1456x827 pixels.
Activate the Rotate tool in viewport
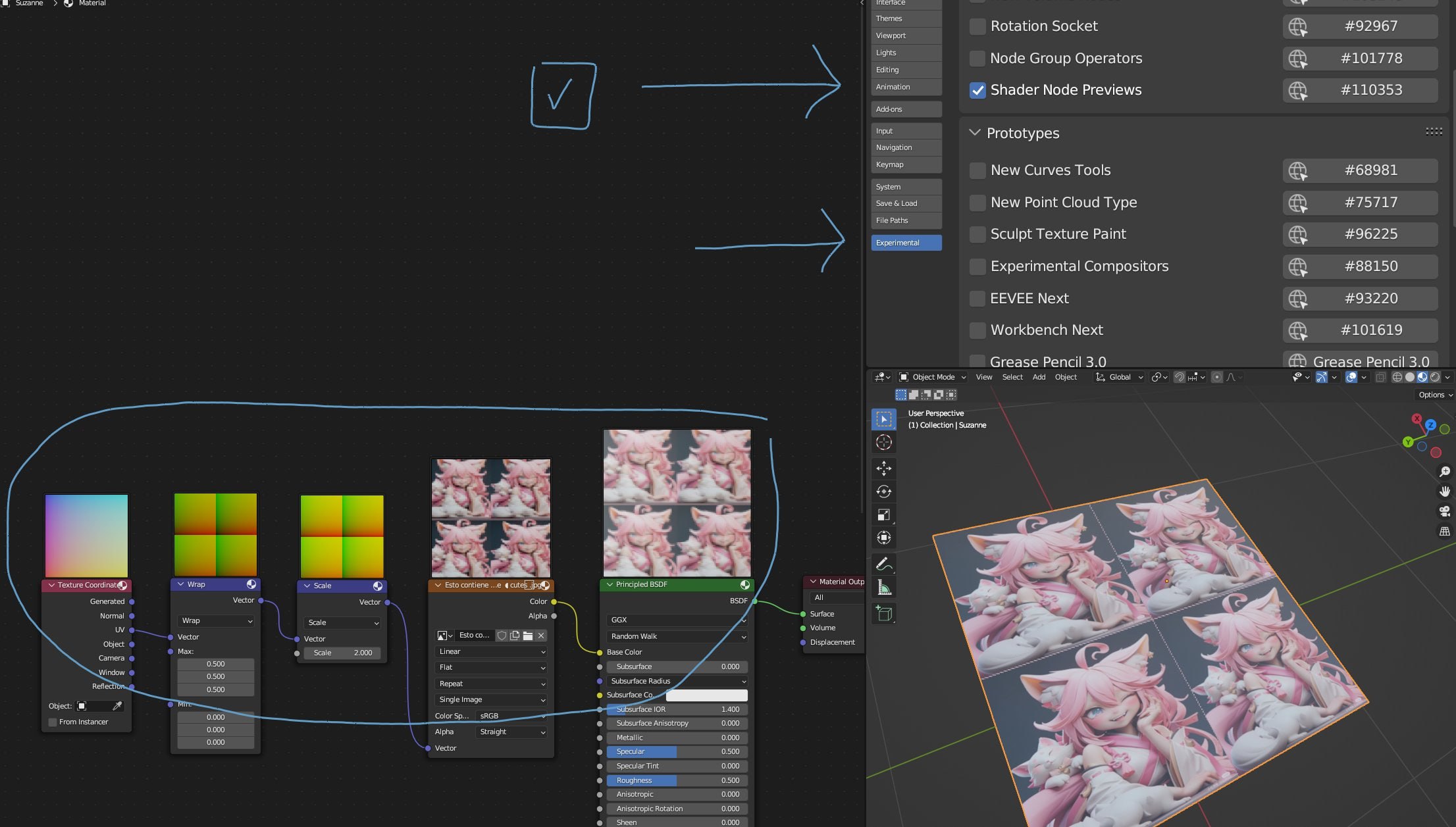tap(883, 491)
